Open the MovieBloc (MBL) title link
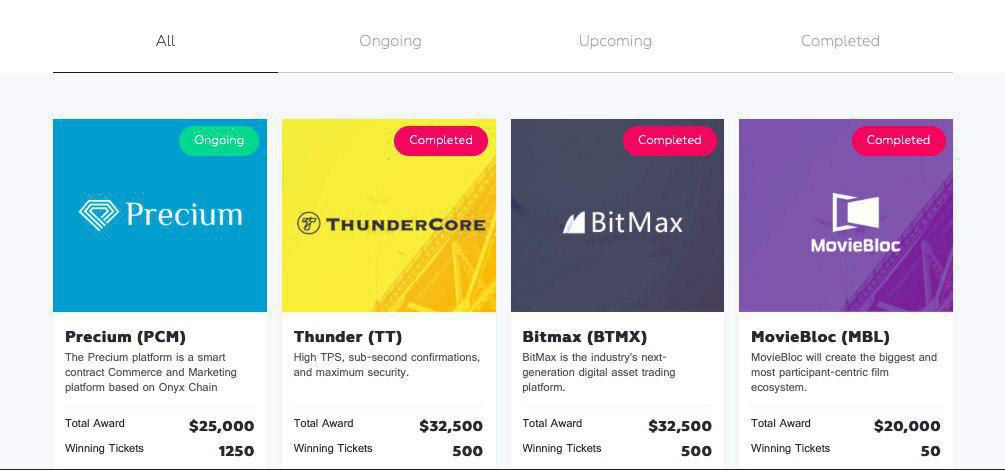 [x=820, y=336]
